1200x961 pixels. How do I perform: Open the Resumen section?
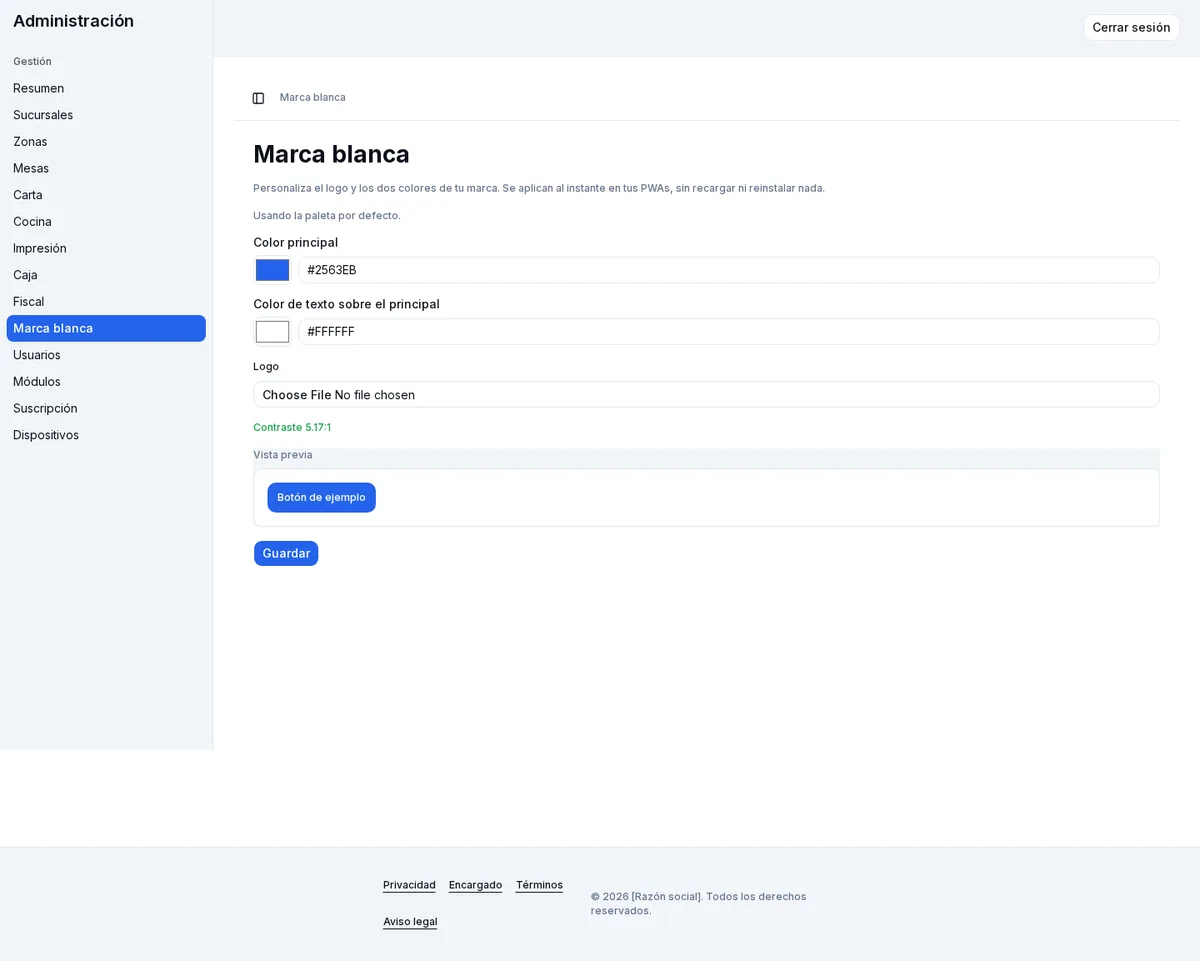(x=106, y=88)
